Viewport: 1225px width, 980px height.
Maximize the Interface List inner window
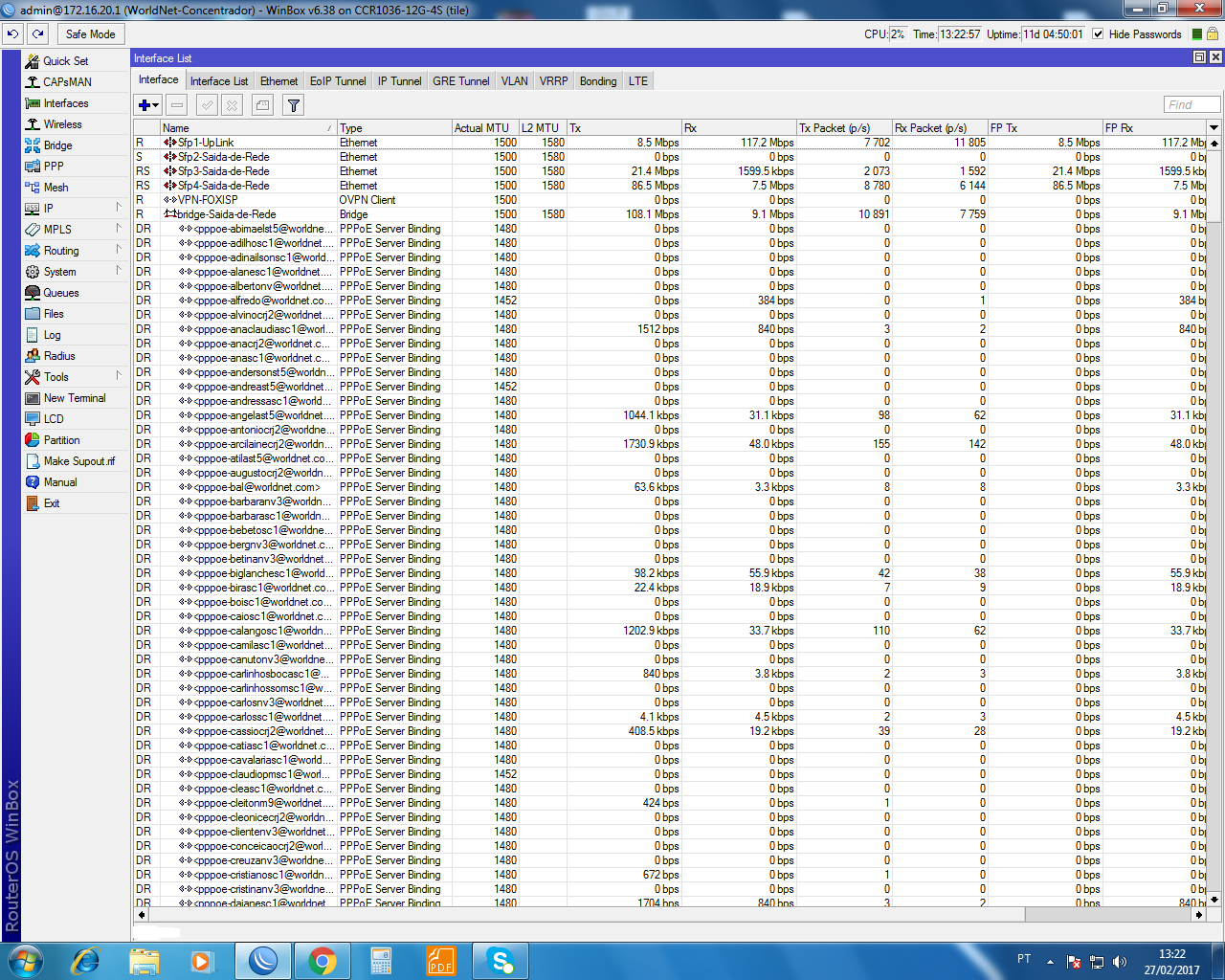1199,57
